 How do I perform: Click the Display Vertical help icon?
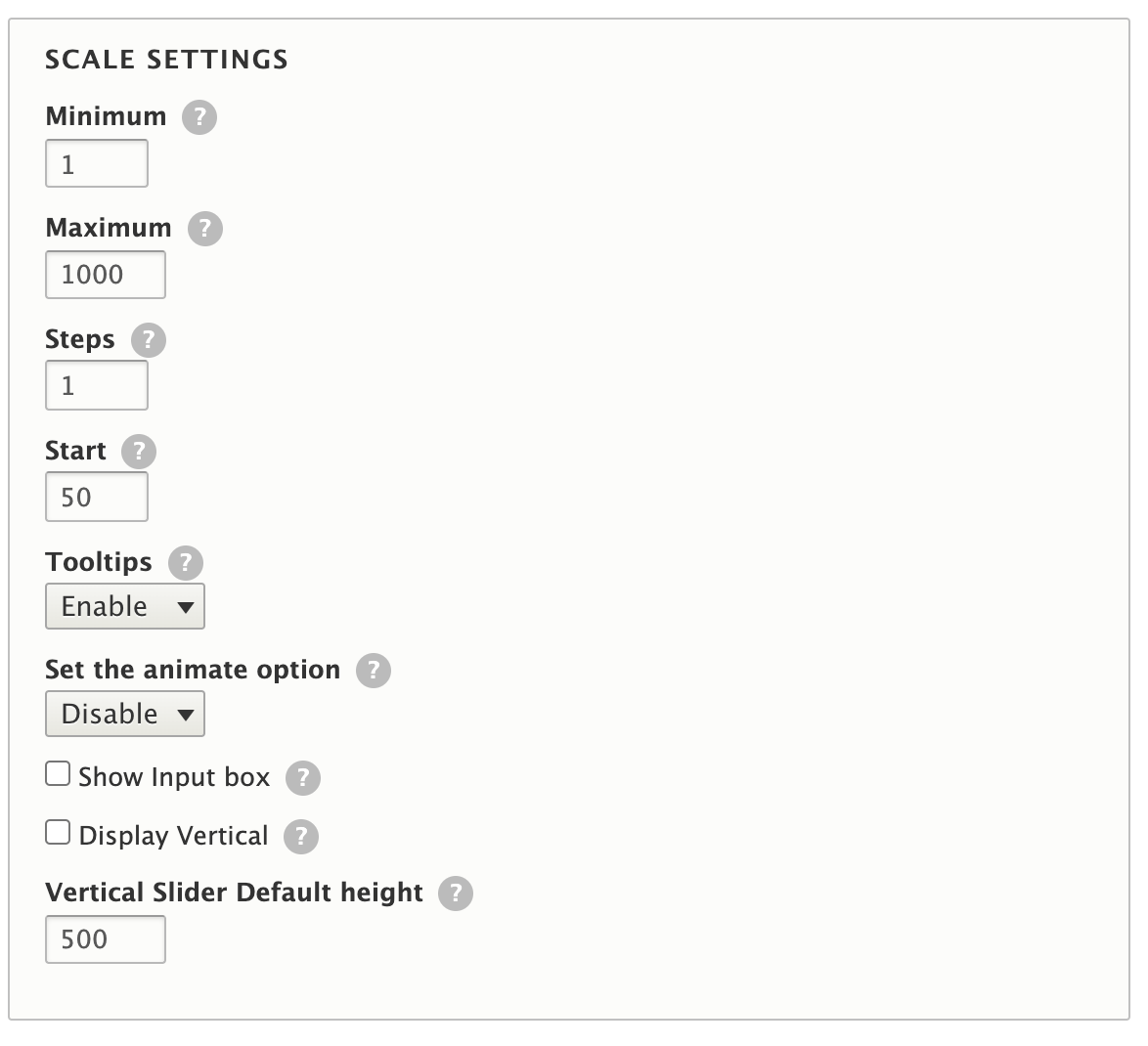click(301, 836)
